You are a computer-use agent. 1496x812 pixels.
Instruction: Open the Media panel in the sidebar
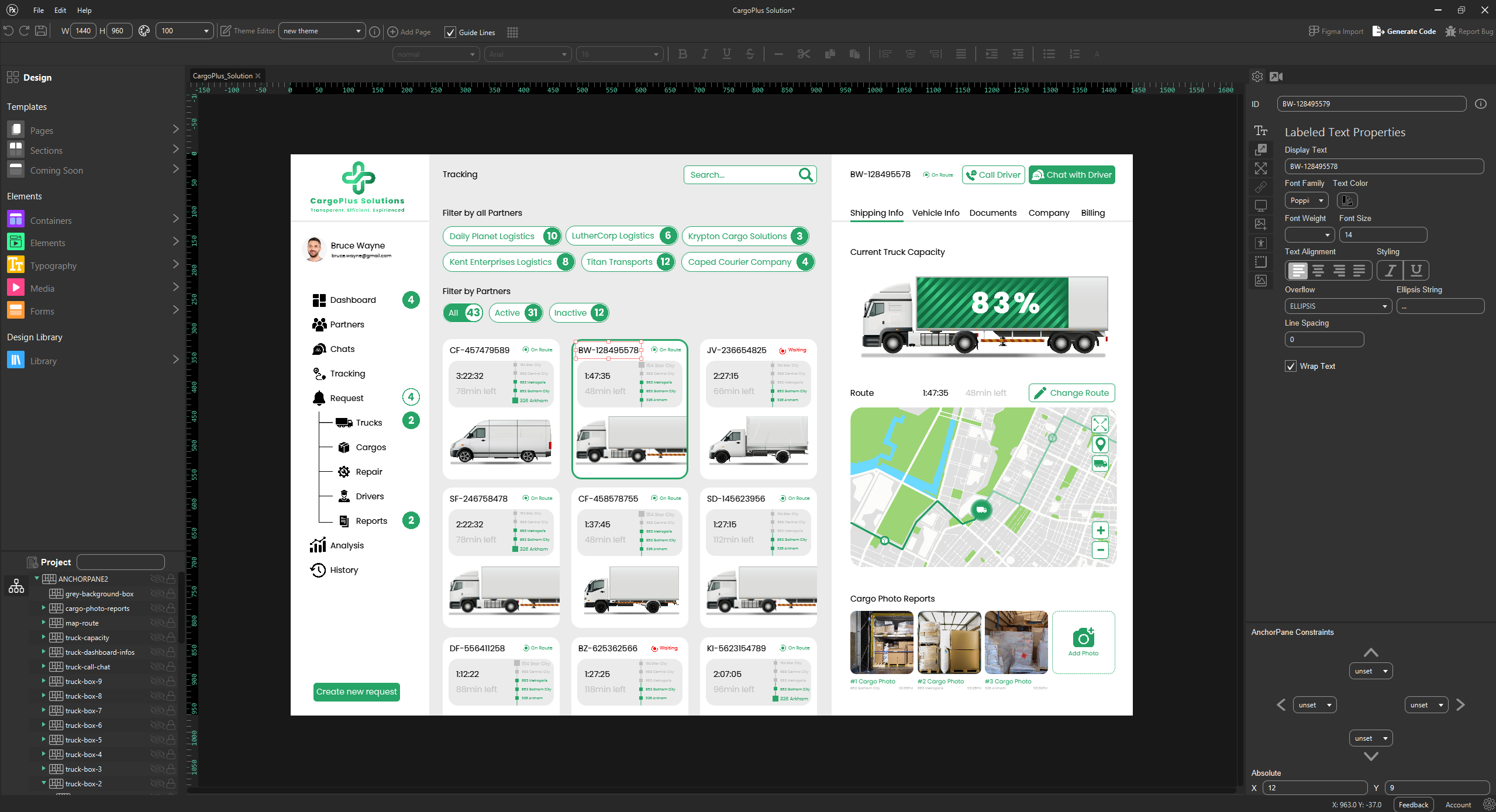42,288
